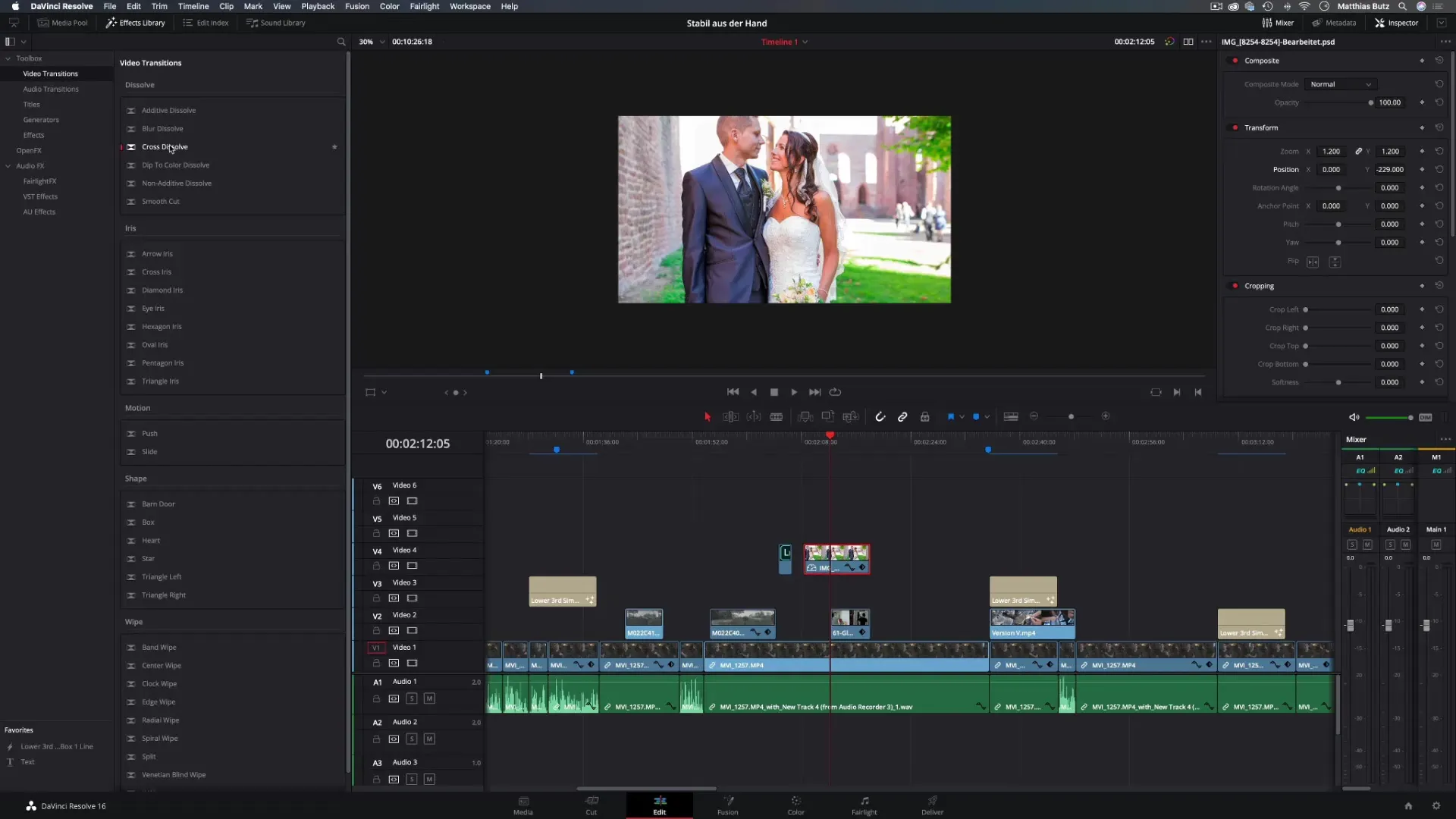Search the effects library with magnifier
The image size is (1456, 819).
pyautogui.click(x=341, y=42)
